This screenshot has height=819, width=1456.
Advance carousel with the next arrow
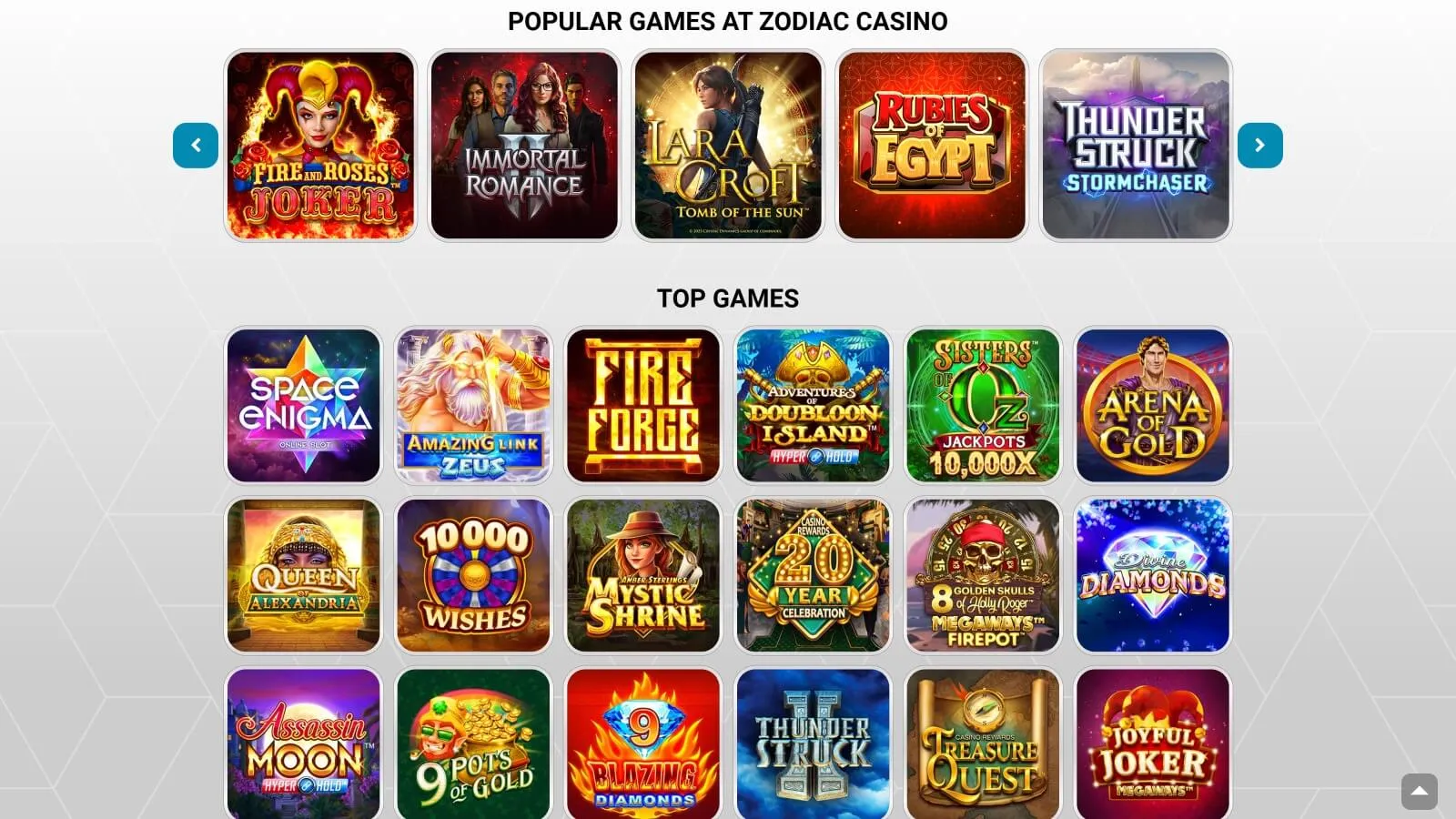coord(1260,146)
